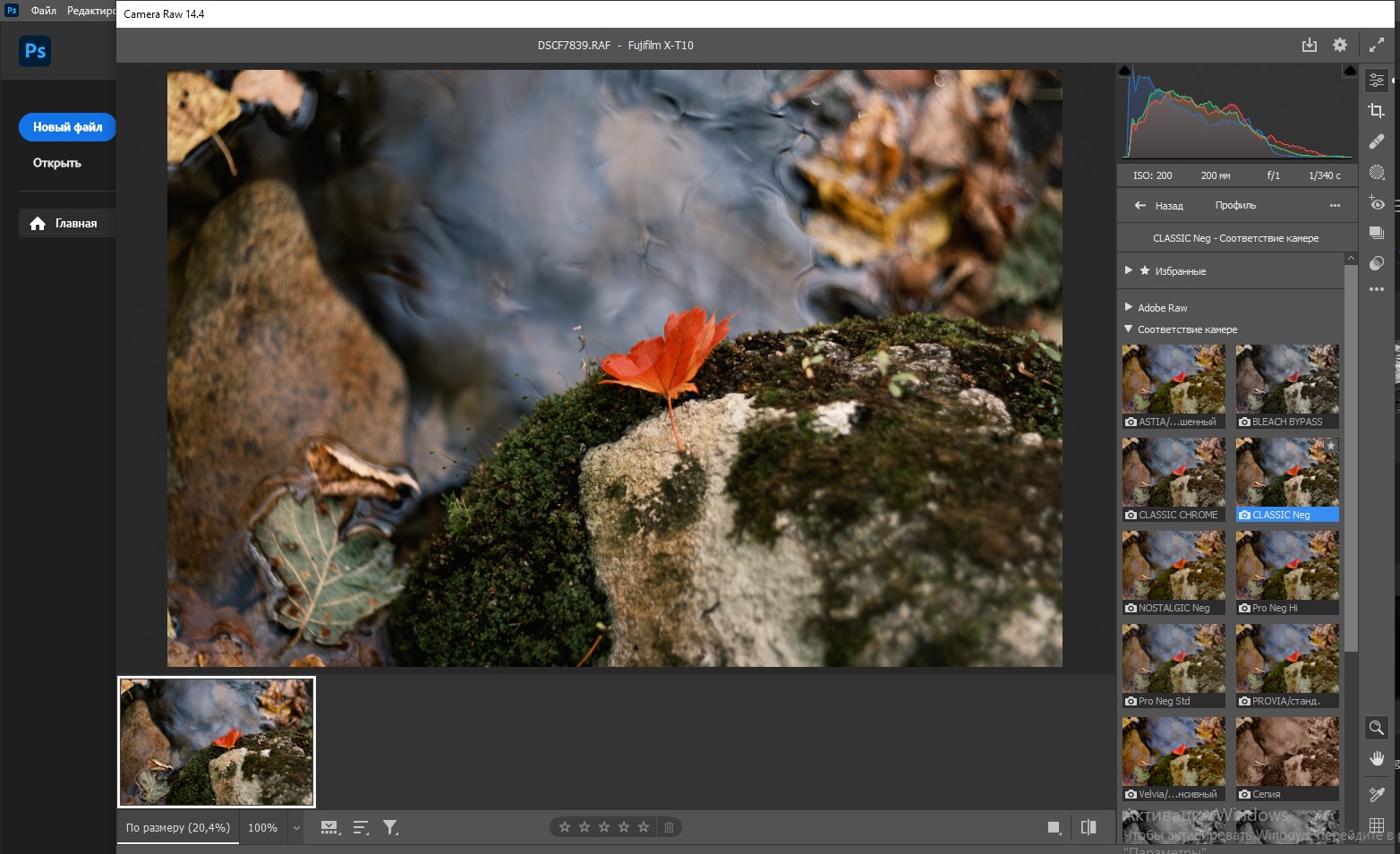Screen dimensions: 1400x854
Task: Click Открыть in Photoshop home
Action: coord(57,163)
